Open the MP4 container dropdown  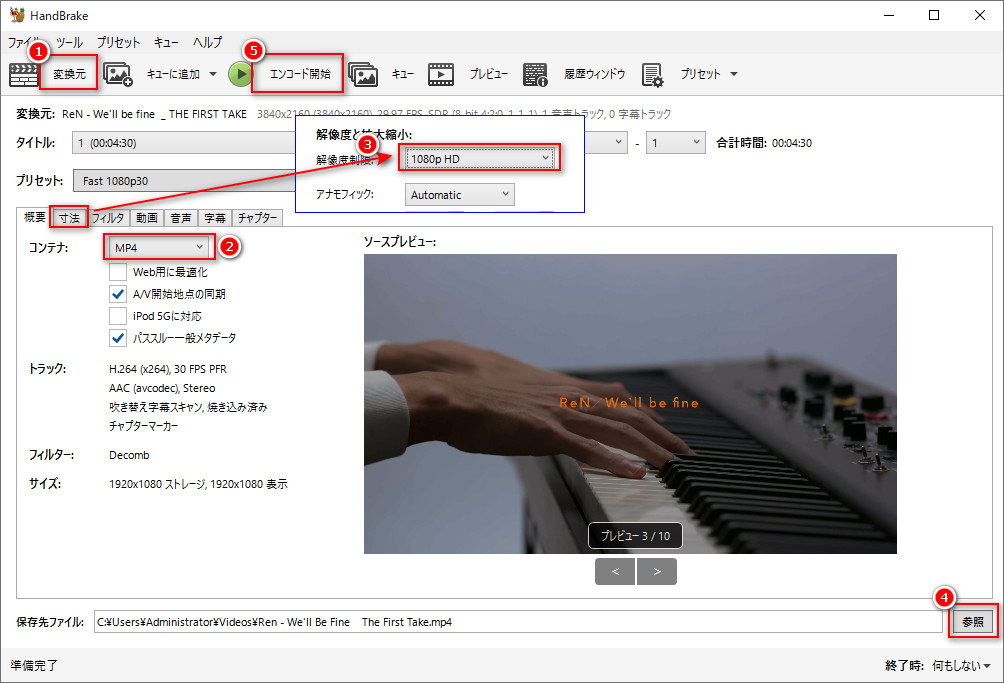pos(159,247)
